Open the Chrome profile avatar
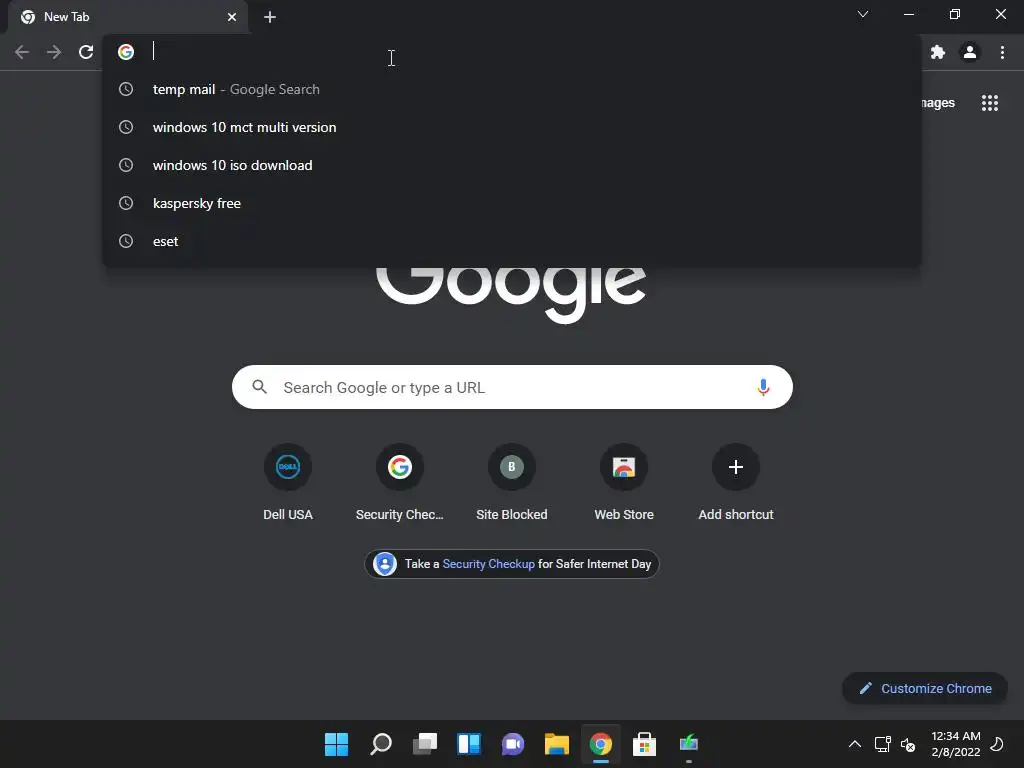The image size is (1024, 768). click(x=970, y=52)
